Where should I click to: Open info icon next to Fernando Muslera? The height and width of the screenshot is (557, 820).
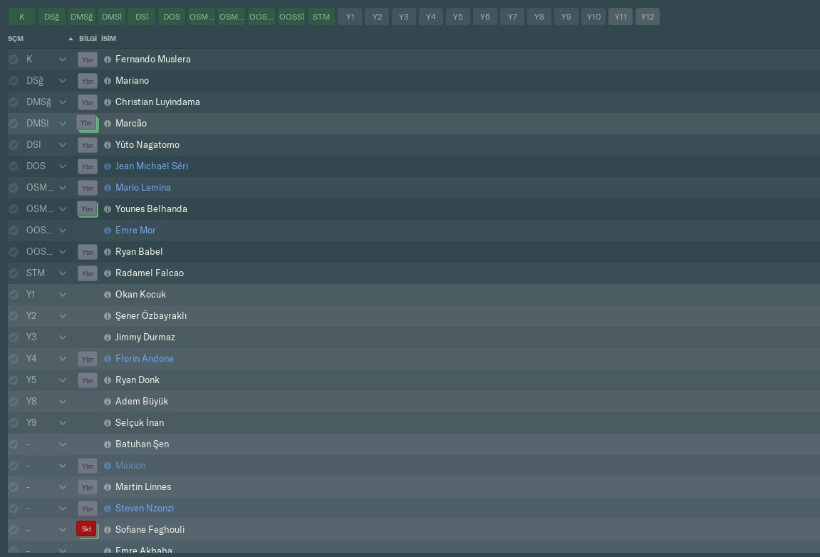107,60
